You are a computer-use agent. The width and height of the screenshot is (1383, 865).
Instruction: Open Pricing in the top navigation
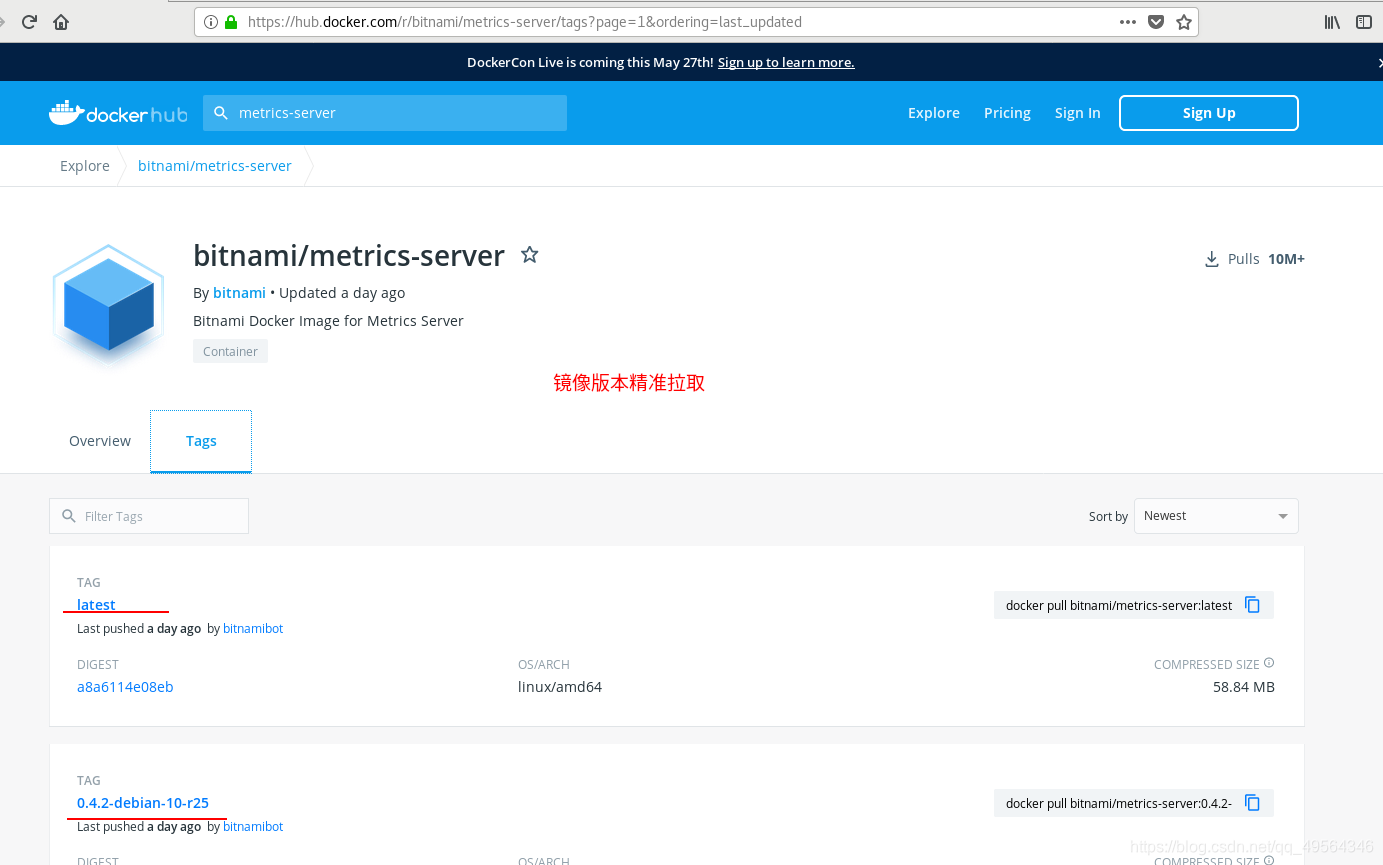1007,113
